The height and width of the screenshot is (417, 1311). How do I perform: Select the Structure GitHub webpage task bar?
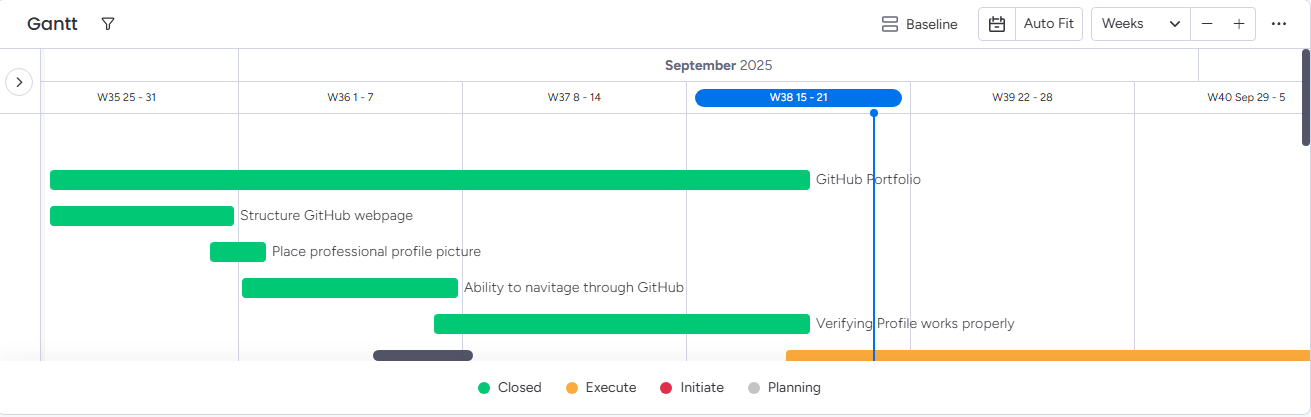(141, 216)
